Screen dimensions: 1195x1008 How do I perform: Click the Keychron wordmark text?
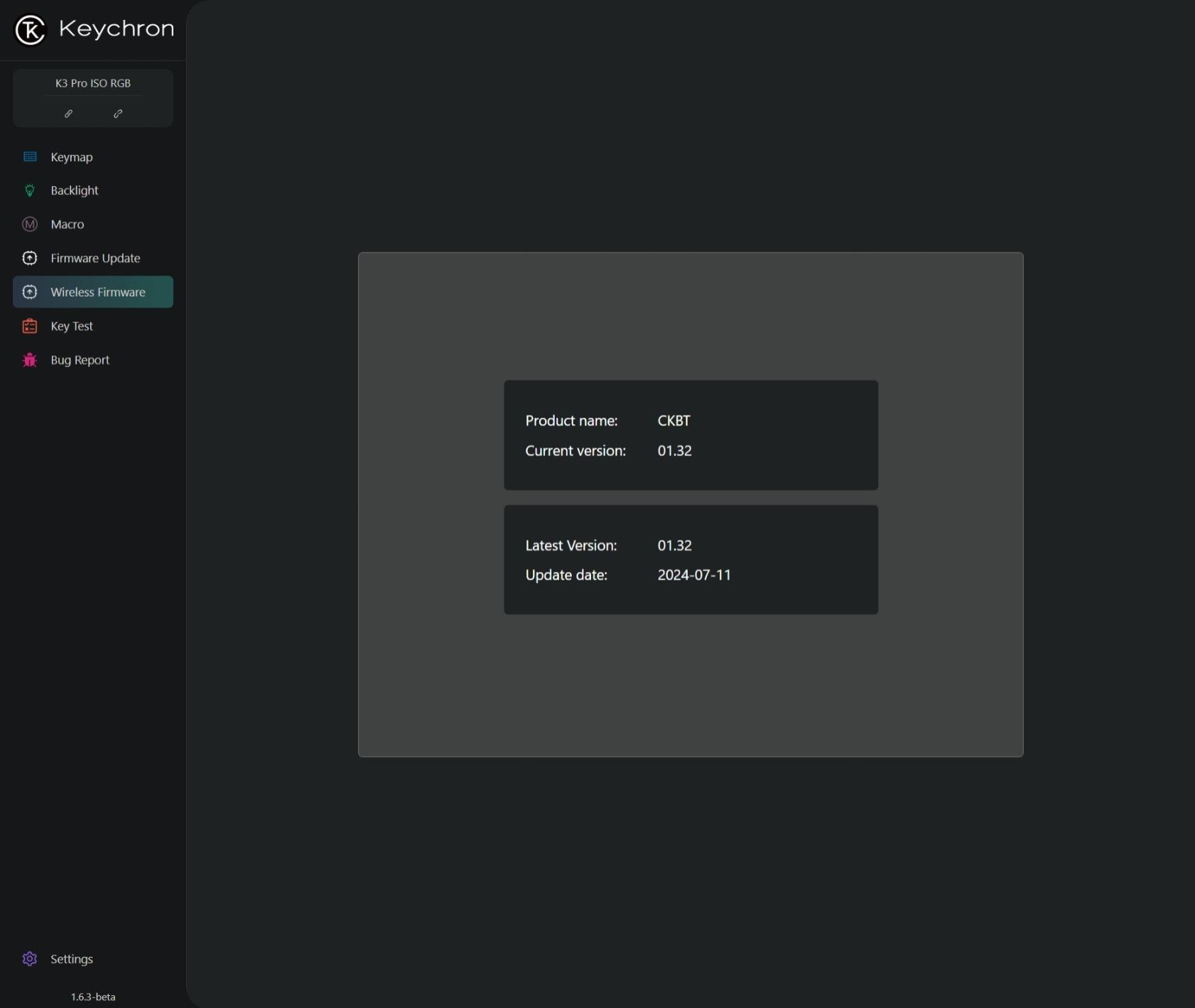coord(117,29)
